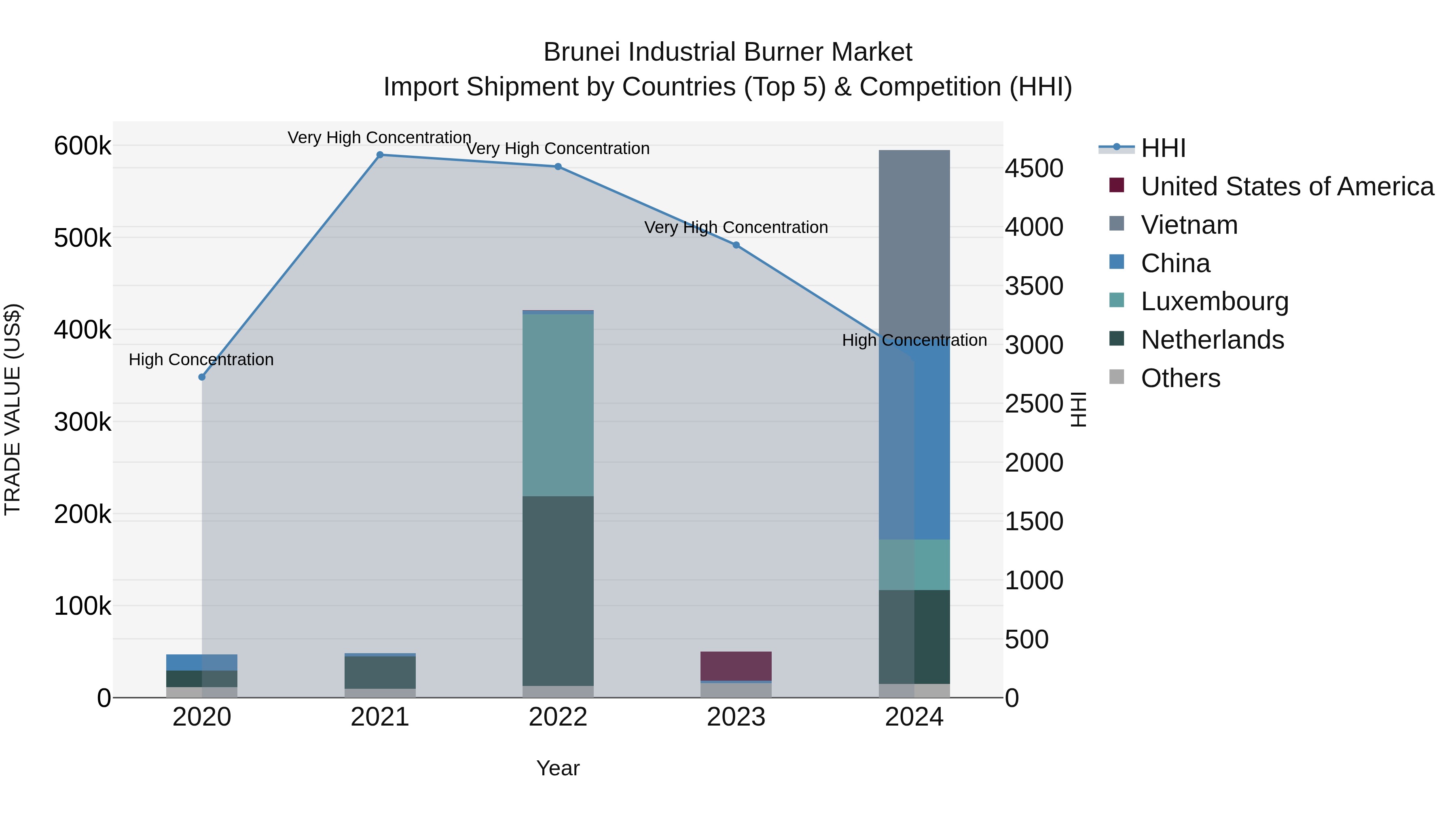Click the United States maroon legend swatch
The height and width of the screenshot is (819, 1456).
[x=1116, y=185]
